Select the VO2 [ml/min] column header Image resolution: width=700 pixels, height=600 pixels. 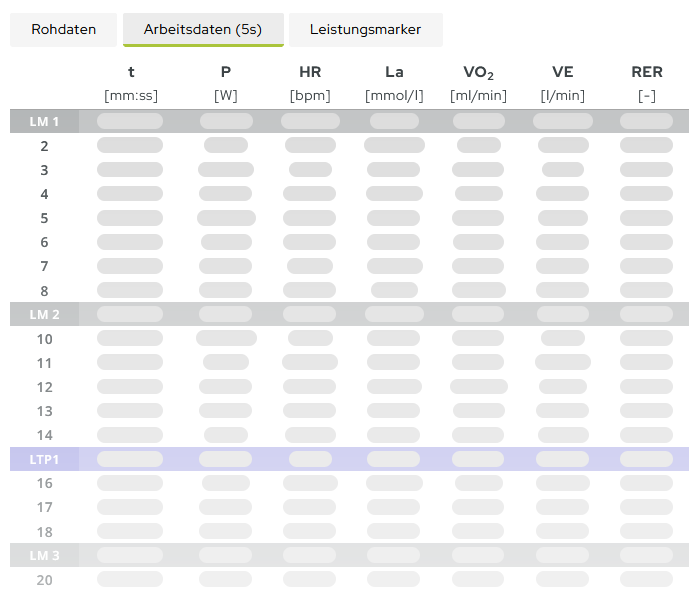(478, 83)
